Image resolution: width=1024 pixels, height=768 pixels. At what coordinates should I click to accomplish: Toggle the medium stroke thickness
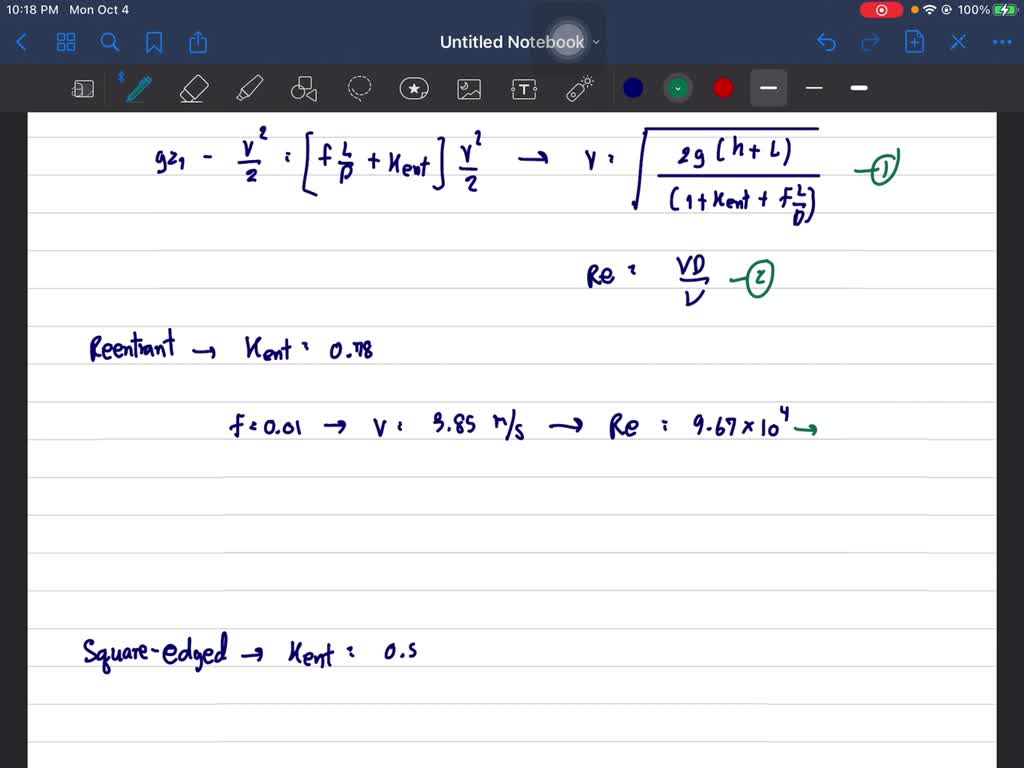click(x=813, y=88)
